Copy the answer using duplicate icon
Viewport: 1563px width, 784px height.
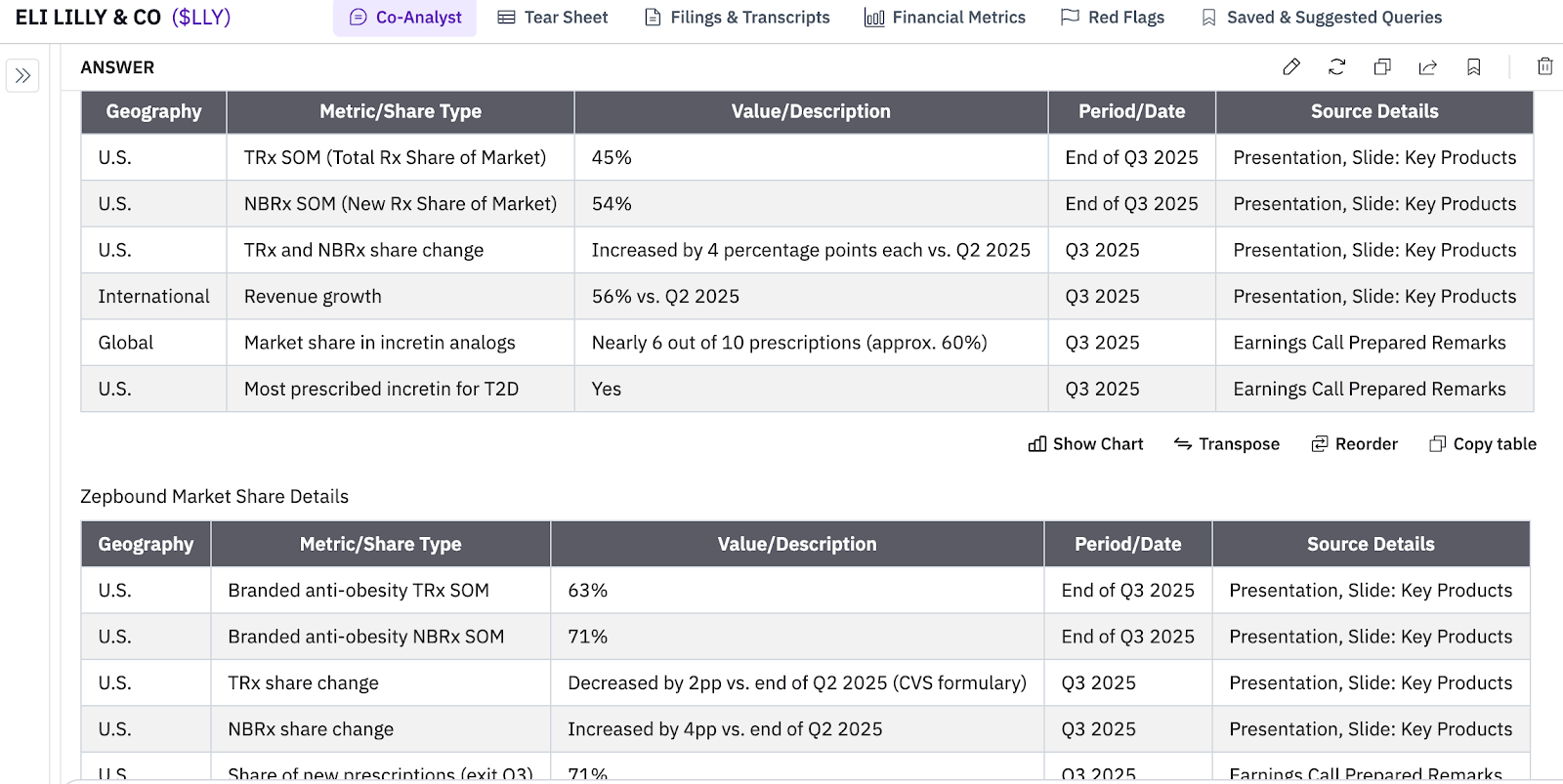tap(1382, 66)
